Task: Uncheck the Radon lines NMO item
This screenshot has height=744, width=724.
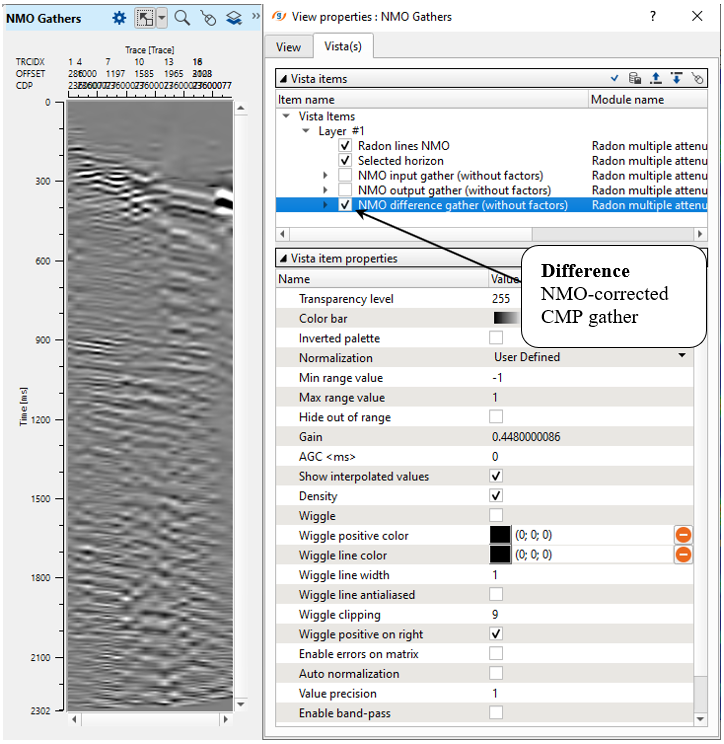Action: [x=345, y=146]
